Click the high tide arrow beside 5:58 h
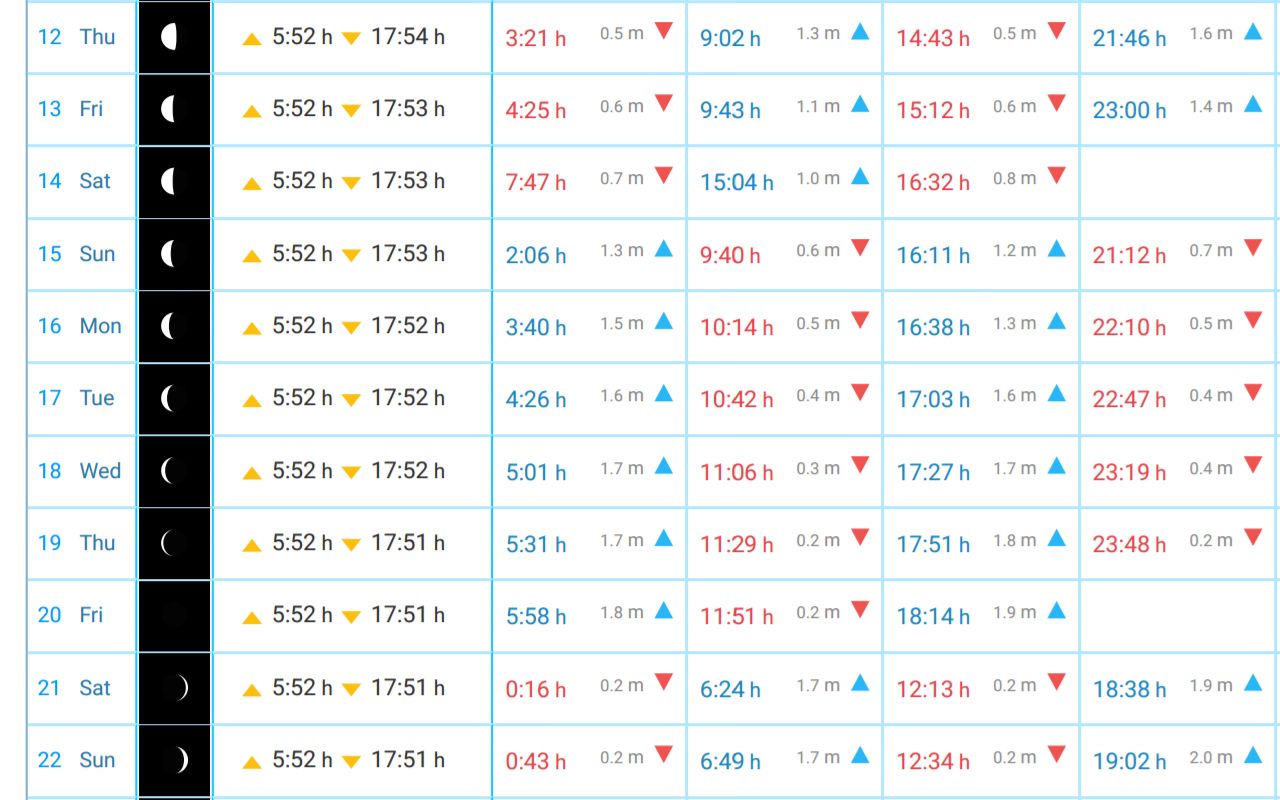The height and width of the screenshot is (800, 1280). [x=663, y=610]
